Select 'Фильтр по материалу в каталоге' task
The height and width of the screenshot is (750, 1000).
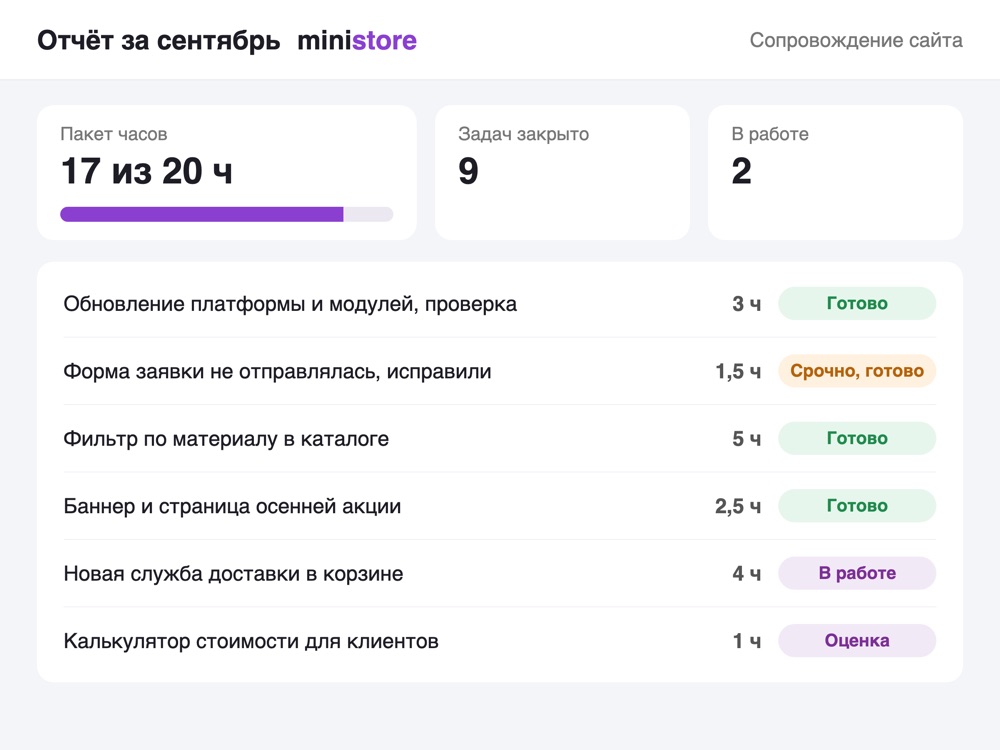coord(499,439)
